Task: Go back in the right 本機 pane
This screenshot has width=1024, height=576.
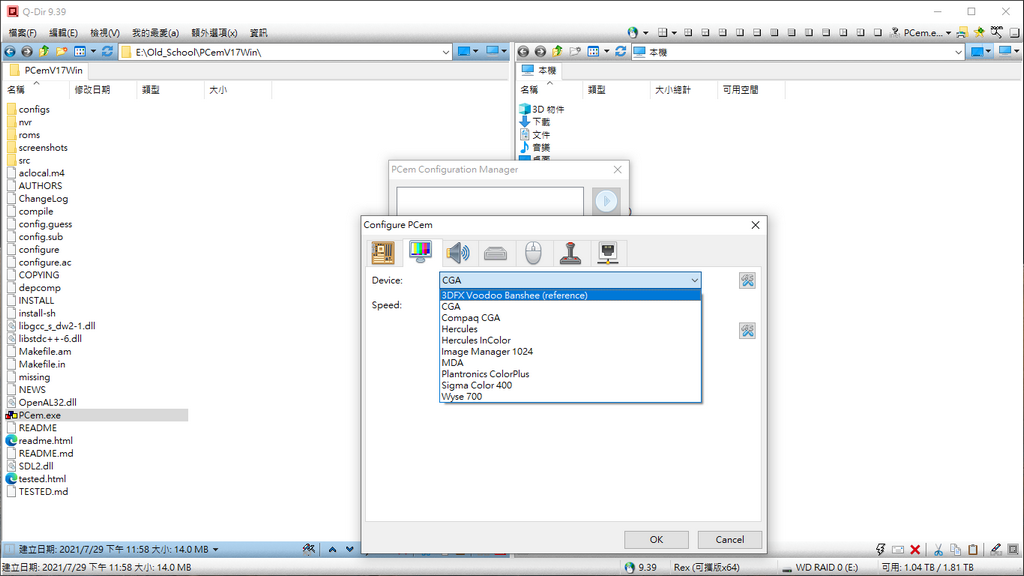Action: pyautogui.click(x=523, y=52)
